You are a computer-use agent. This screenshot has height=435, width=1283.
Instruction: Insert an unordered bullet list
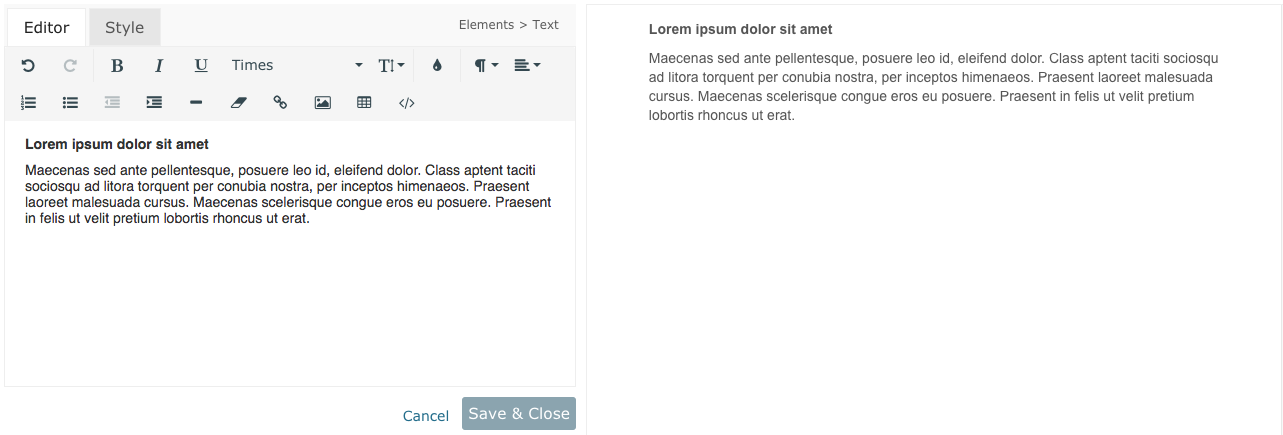[70, 102]
